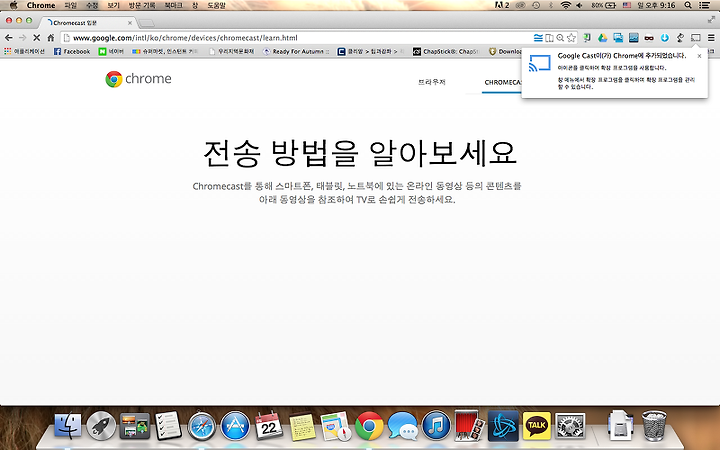Open Launchpad rocket icon in dock

point(101,426)
